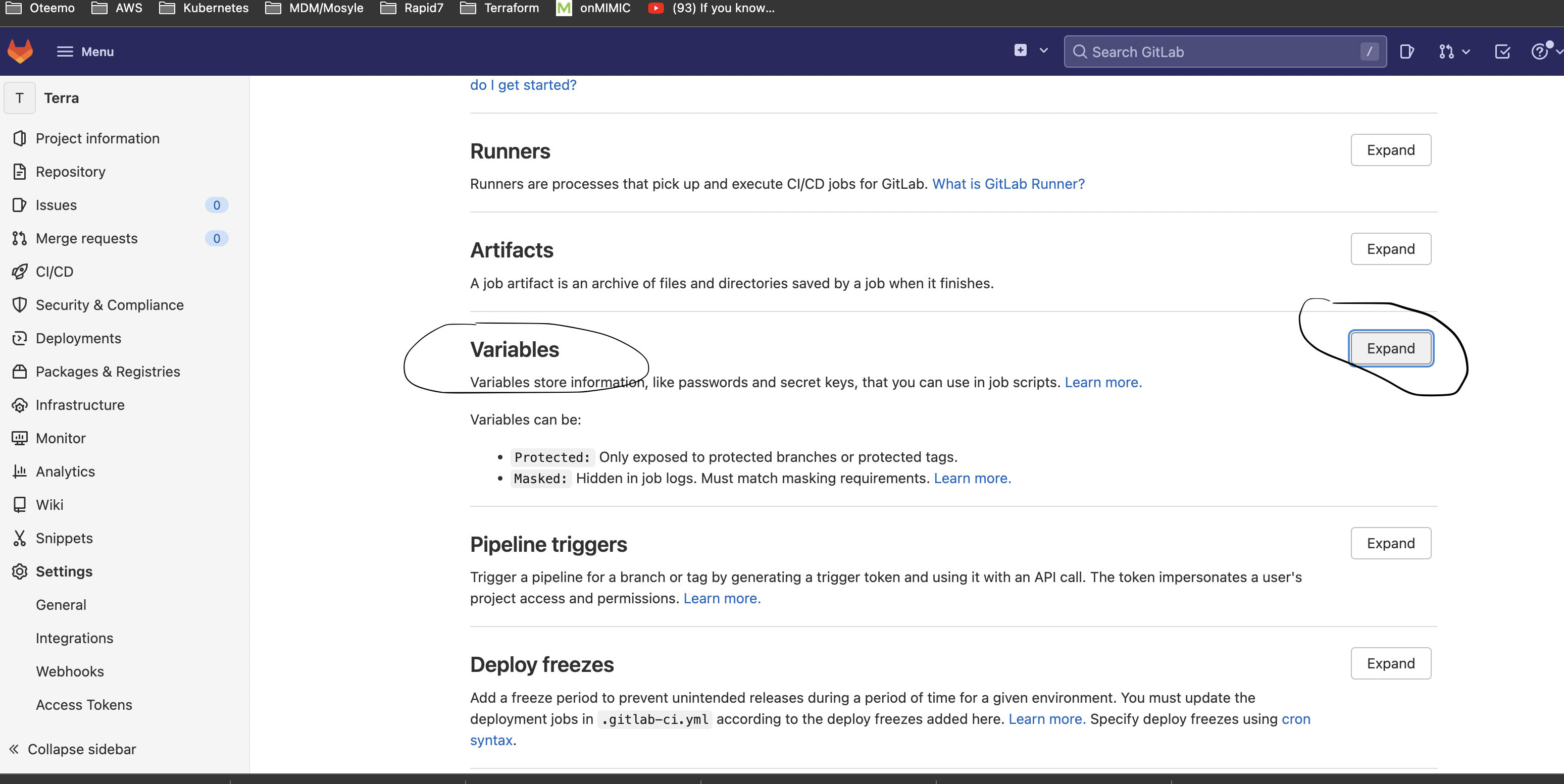The width and height of the screenshot is (1564, 784).
Task: Open What is GitLab Runner link
Action: [1008, 184]
